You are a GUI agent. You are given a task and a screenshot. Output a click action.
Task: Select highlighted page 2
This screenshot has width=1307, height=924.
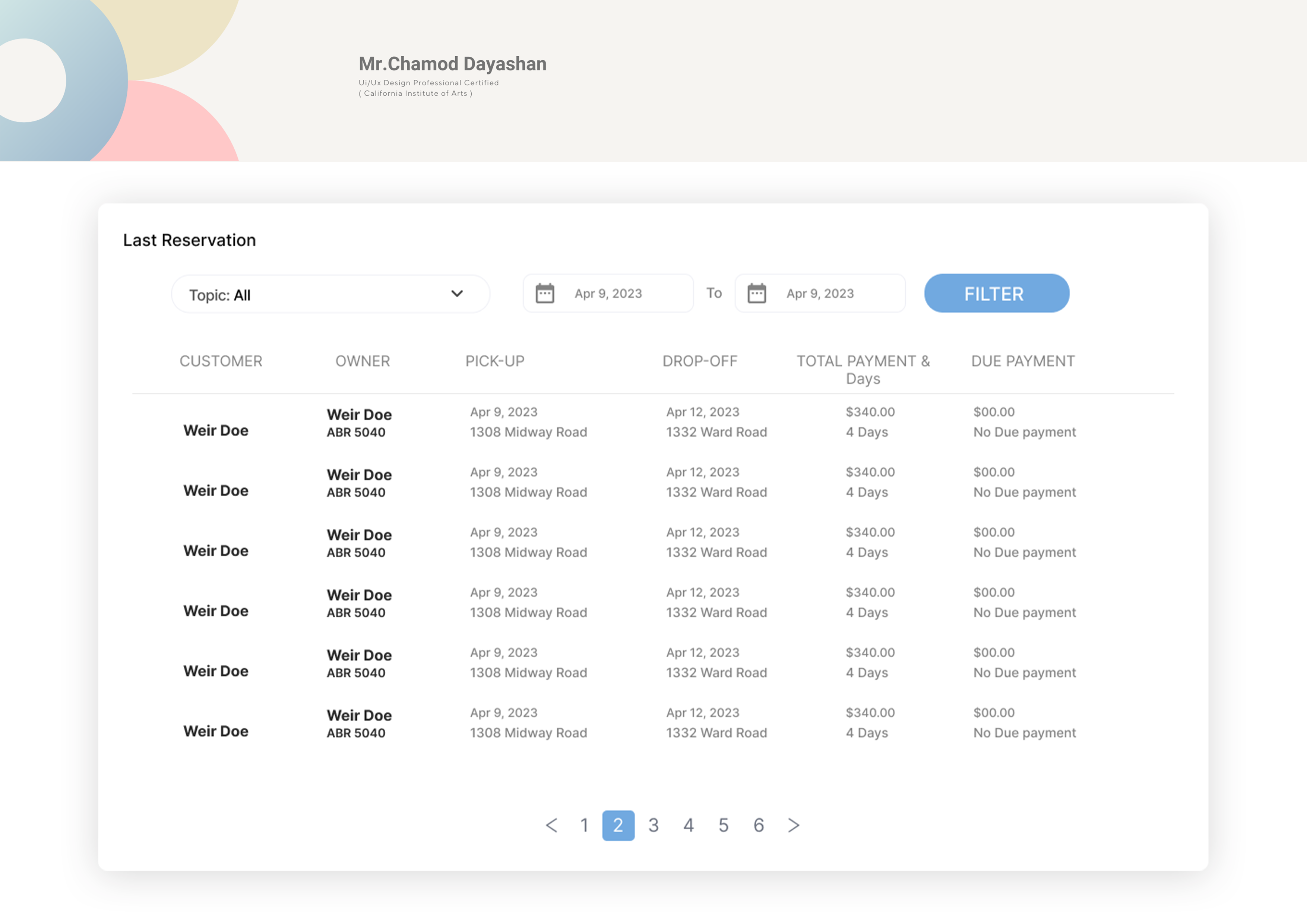pyautogui.click(x=618, y=825)
